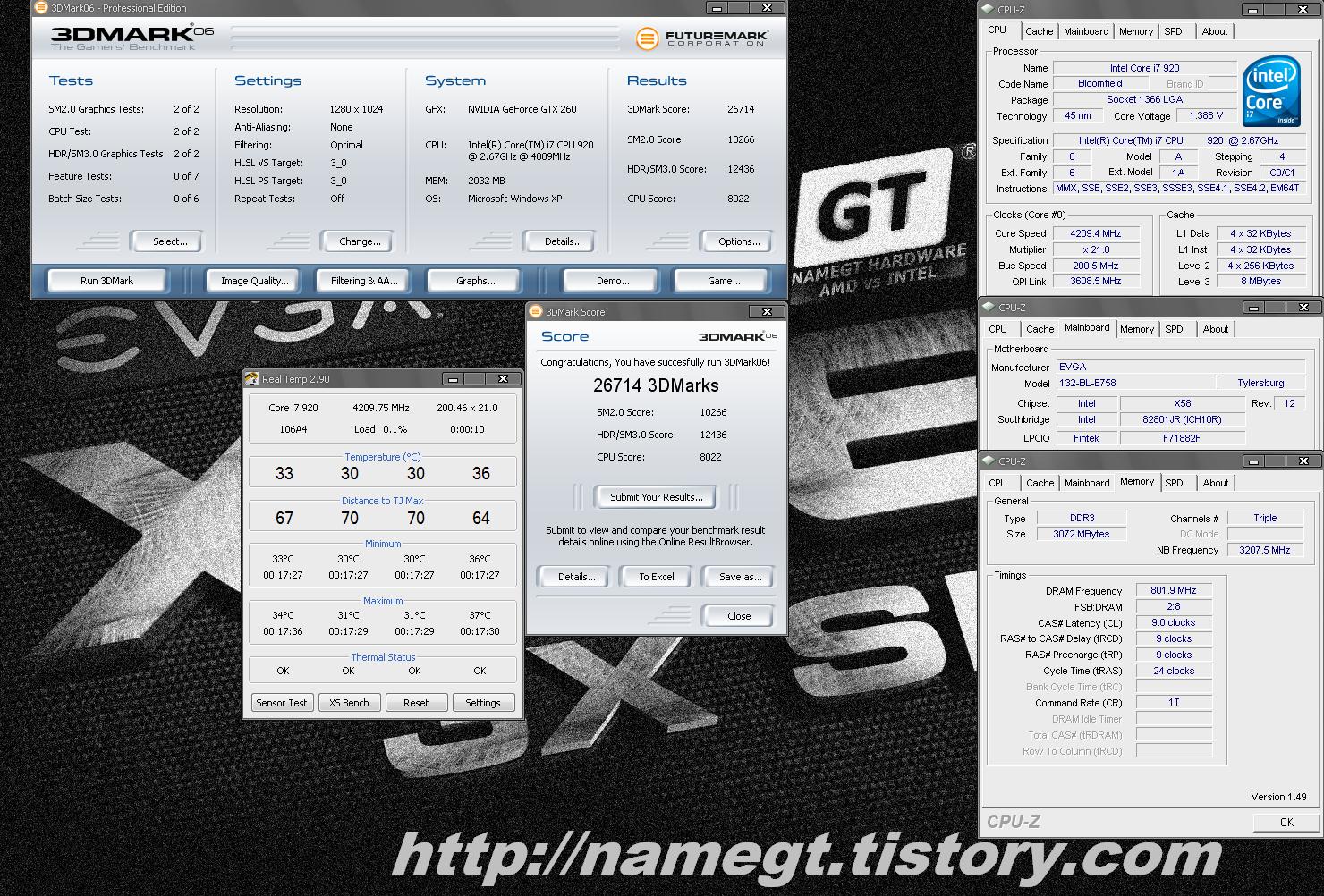Click the Real Temp clock reading 4209.75 MHz
Image resolution: width=1324 pixels, height=896 pixels.
pos(381,408)
